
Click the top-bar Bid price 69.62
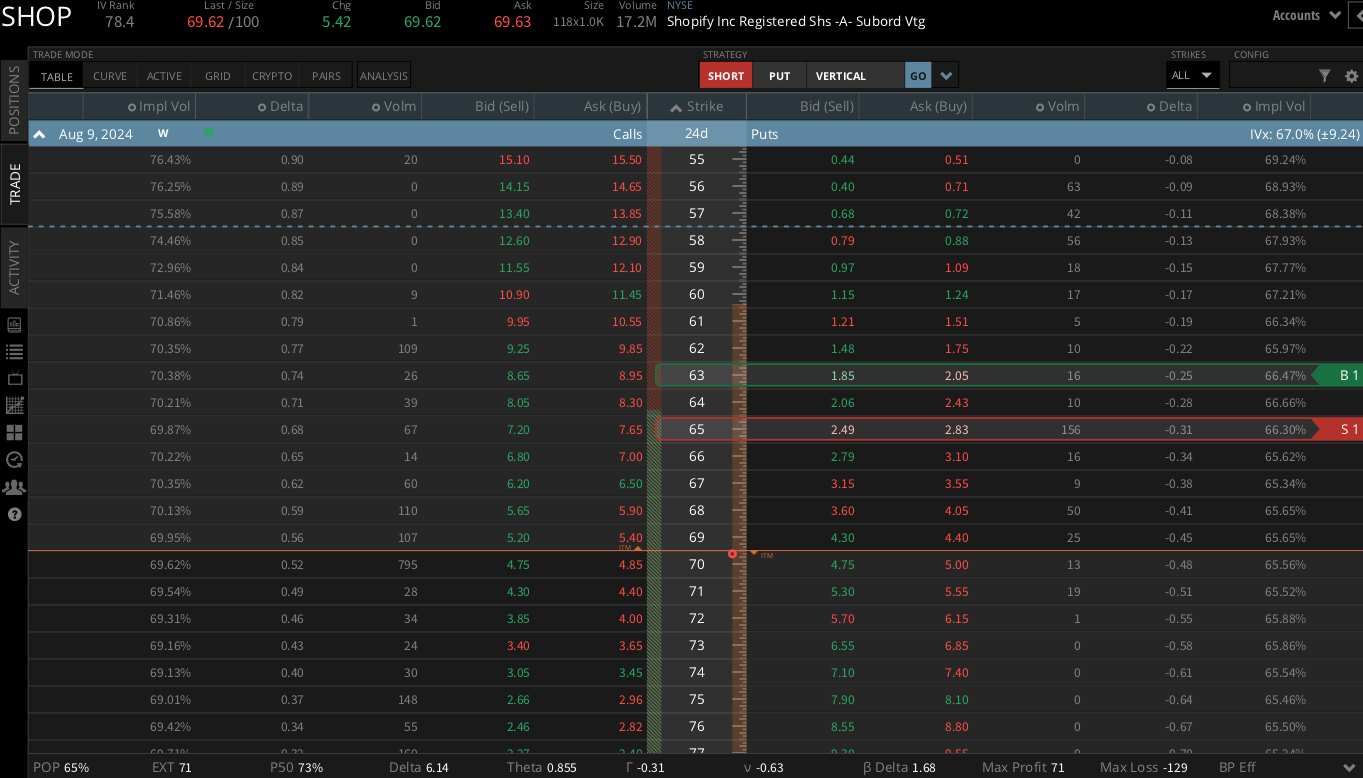click(422, 22)
